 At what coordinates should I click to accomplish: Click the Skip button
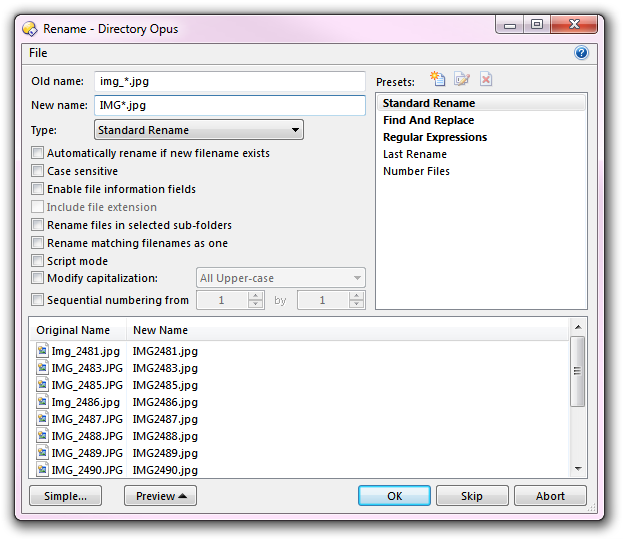coord(472,496)
